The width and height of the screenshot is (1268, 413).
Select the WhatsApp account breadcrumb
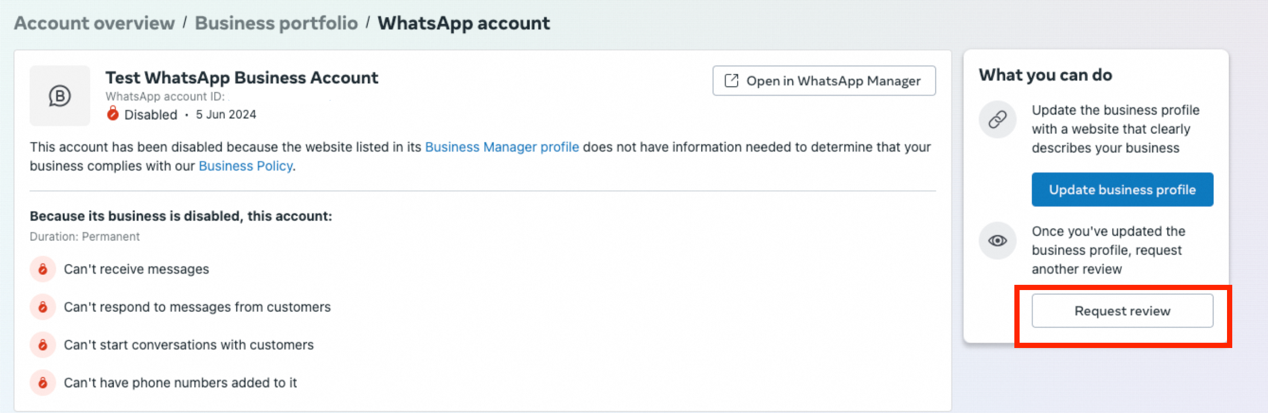(x=463, y=22)
